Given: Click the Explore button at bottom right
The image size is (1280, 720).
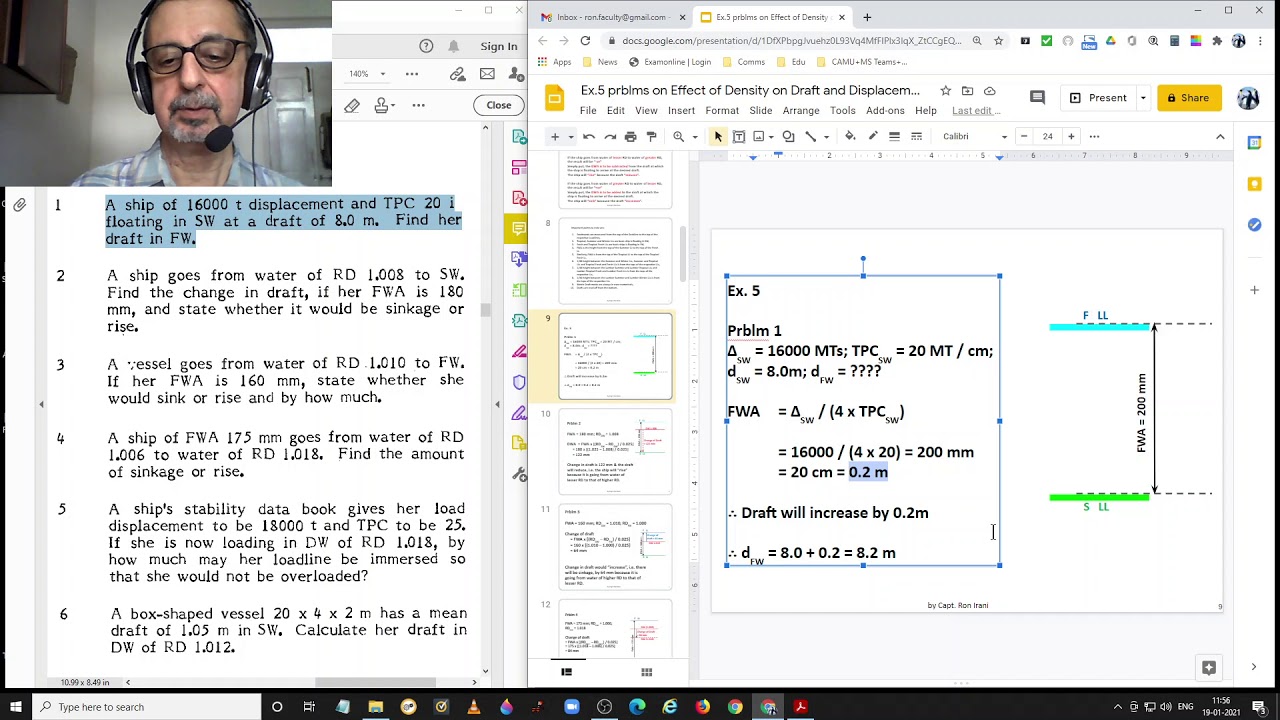Looking at the screenshot, I should [x=1209, y=668].
